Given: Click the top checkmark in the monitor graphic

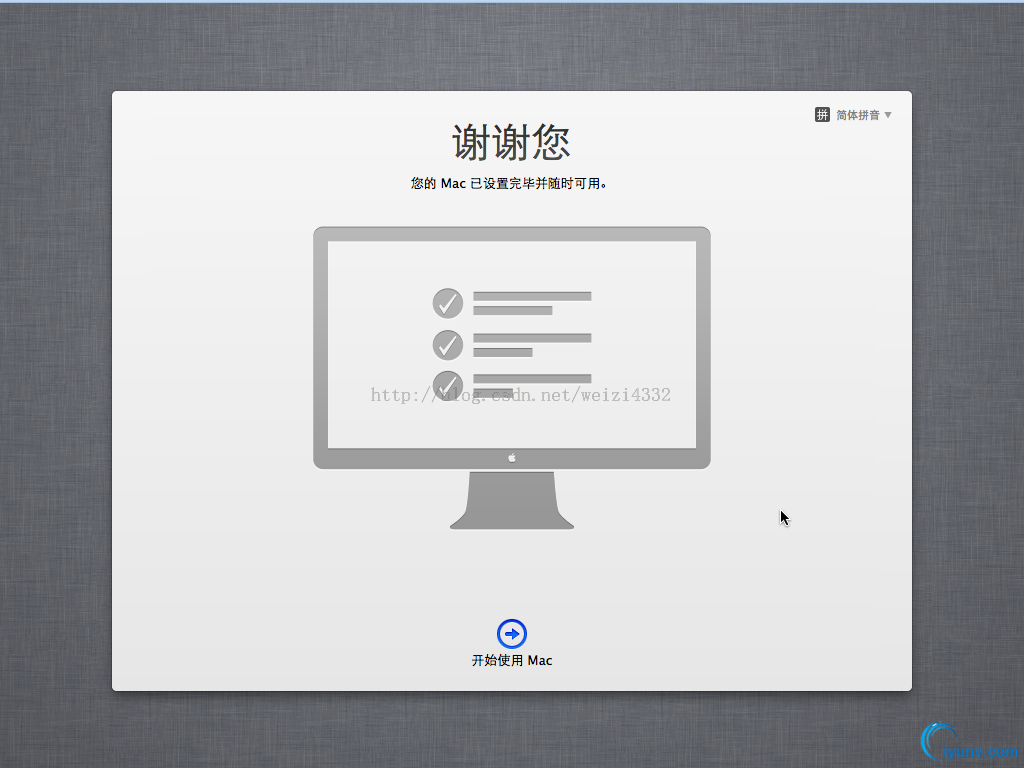Looking at the screenshot, I should tap(447, 303).
